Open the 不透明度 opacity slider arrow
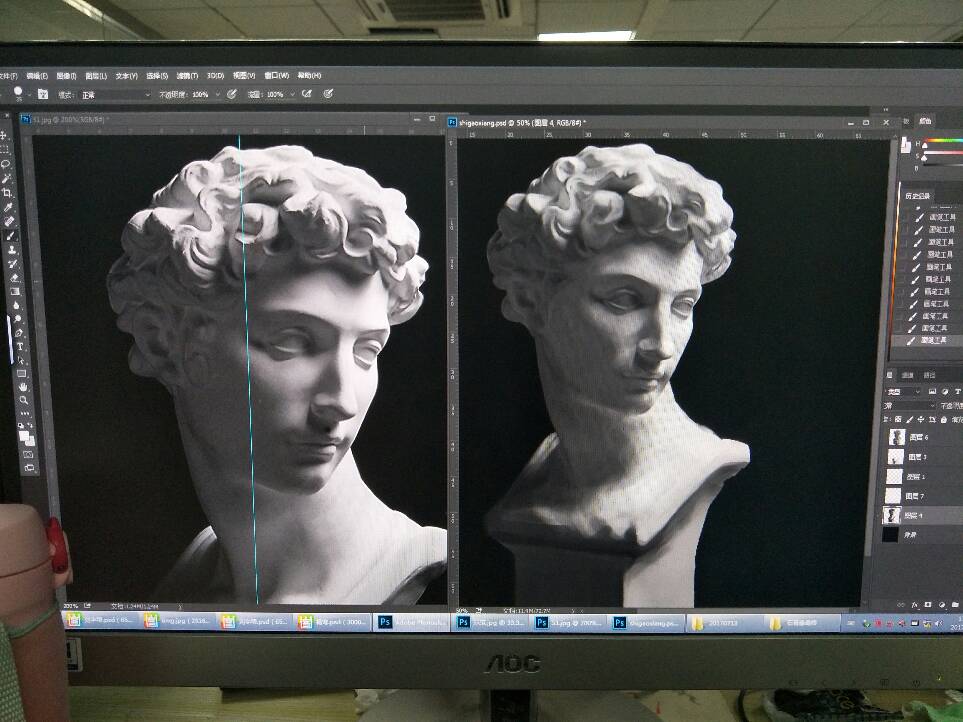The height and width of the screenshot is (722, 963). pos(217,95)
